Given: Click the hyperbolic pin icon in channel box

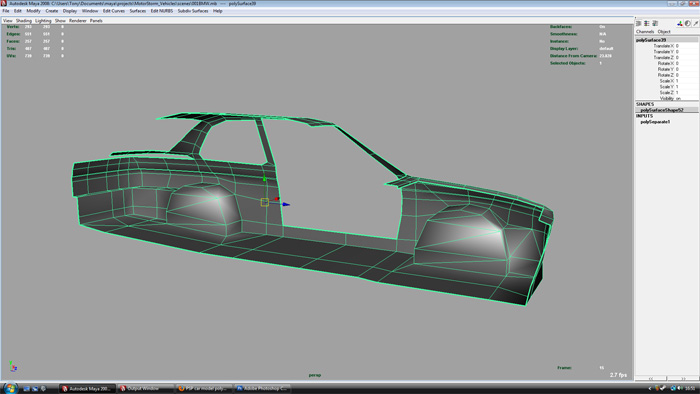Looking at the screenshot, I should 696,23.
